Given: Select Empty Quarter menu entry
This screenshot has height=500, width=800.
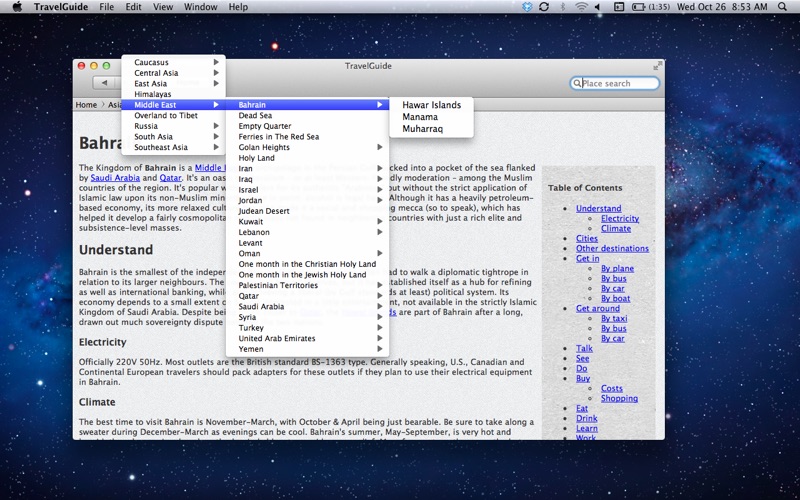Looking at the screenshot, I should (308, 126).
